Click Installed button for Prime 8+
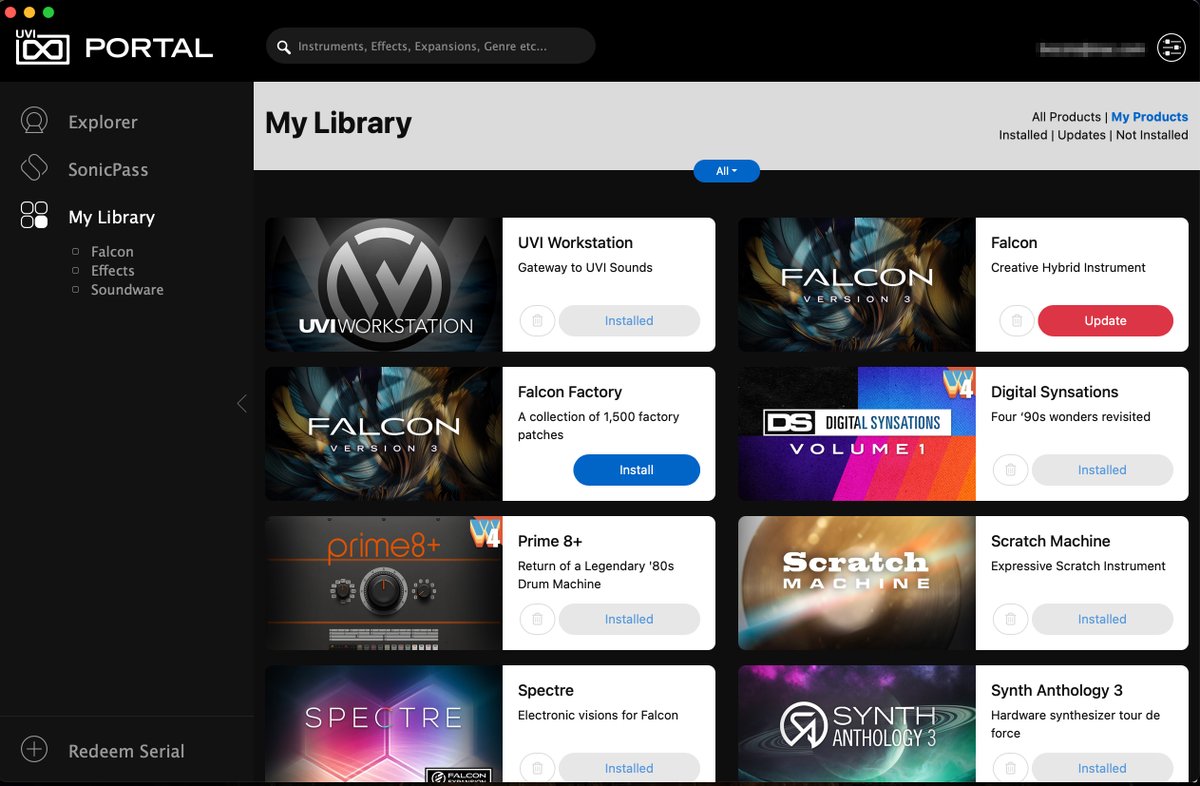The height and width of the screenshot is (786, 1200). pos(629,619)
